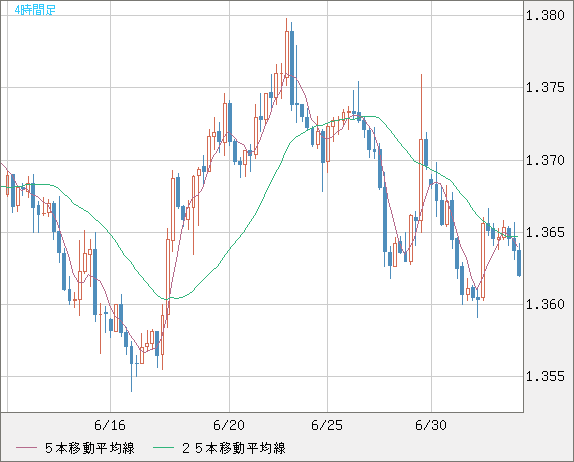Click the 6/20 date axis label
The width and height of the screenshot is (574, 462).
pos(229,425)
